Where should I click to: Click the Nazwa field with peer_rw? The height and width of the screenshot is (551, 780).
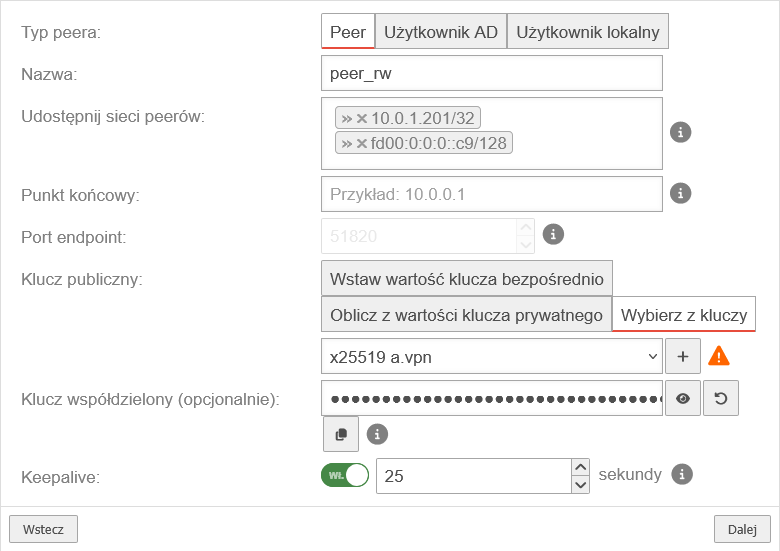(x=491, y=73)
